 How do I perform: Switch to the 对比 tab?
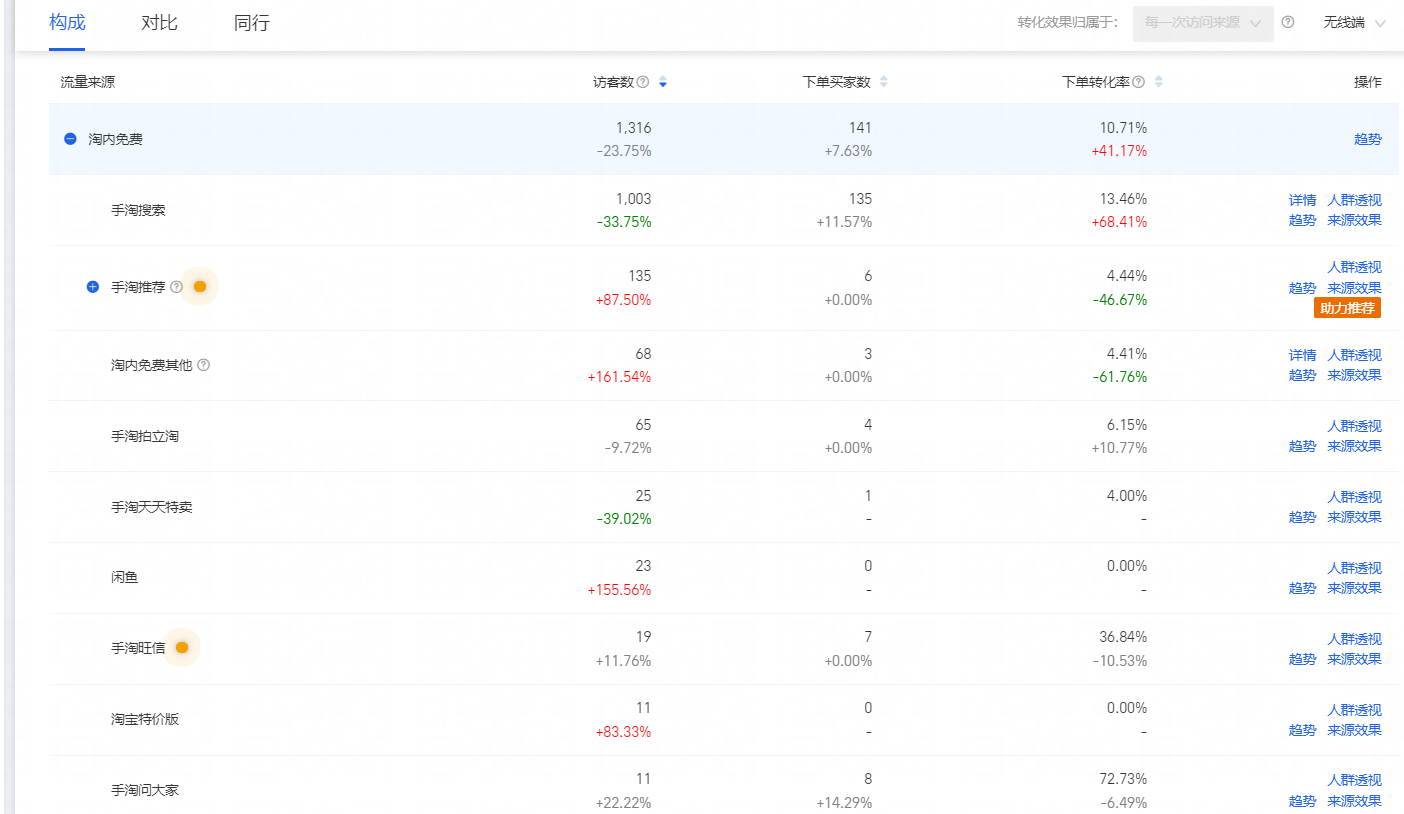159,23
